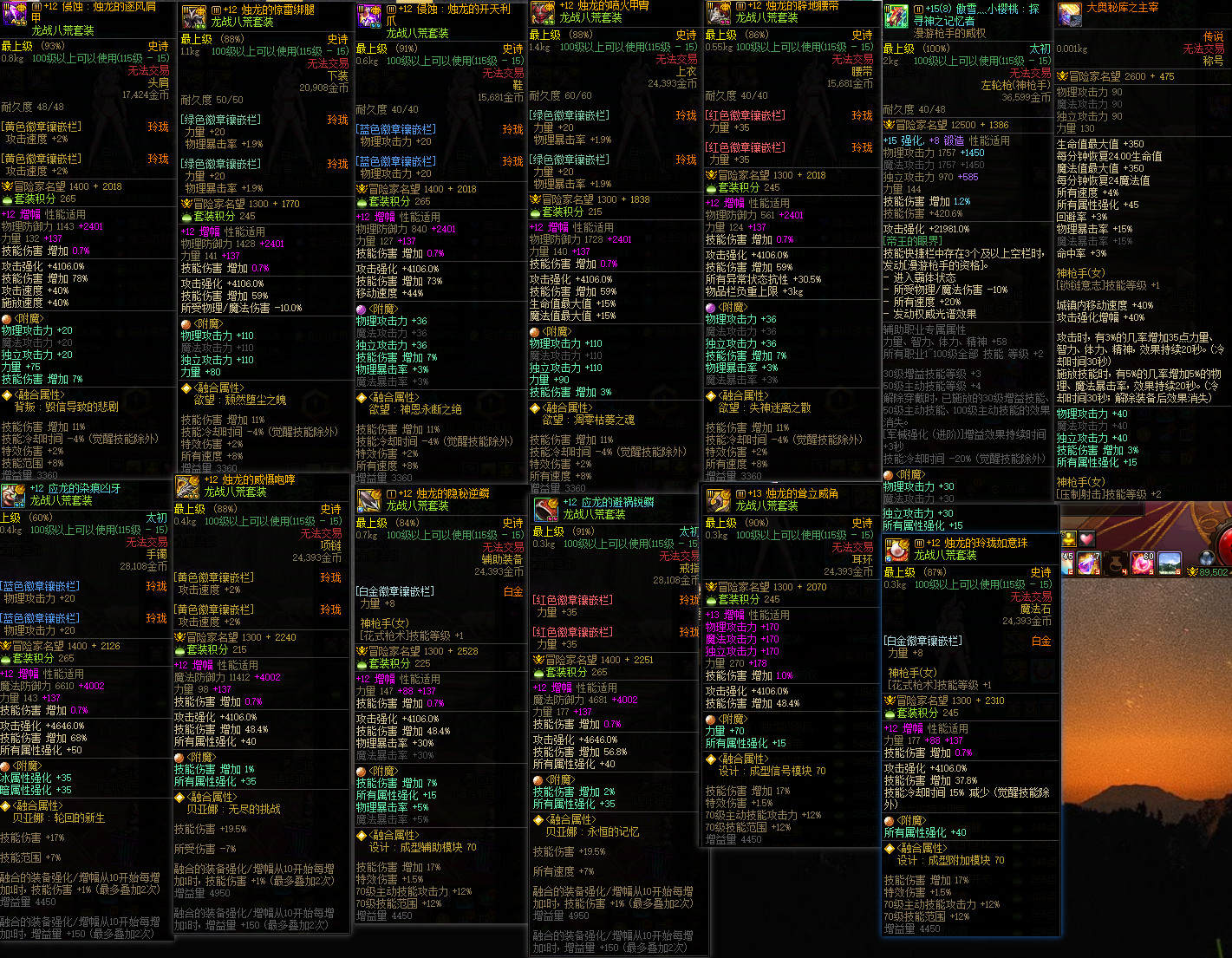1232x958 pixels.
Task: Select the 烛龙的隐秘逆鳞 sub-equipment icon
Action: click(x=368, y=500)
